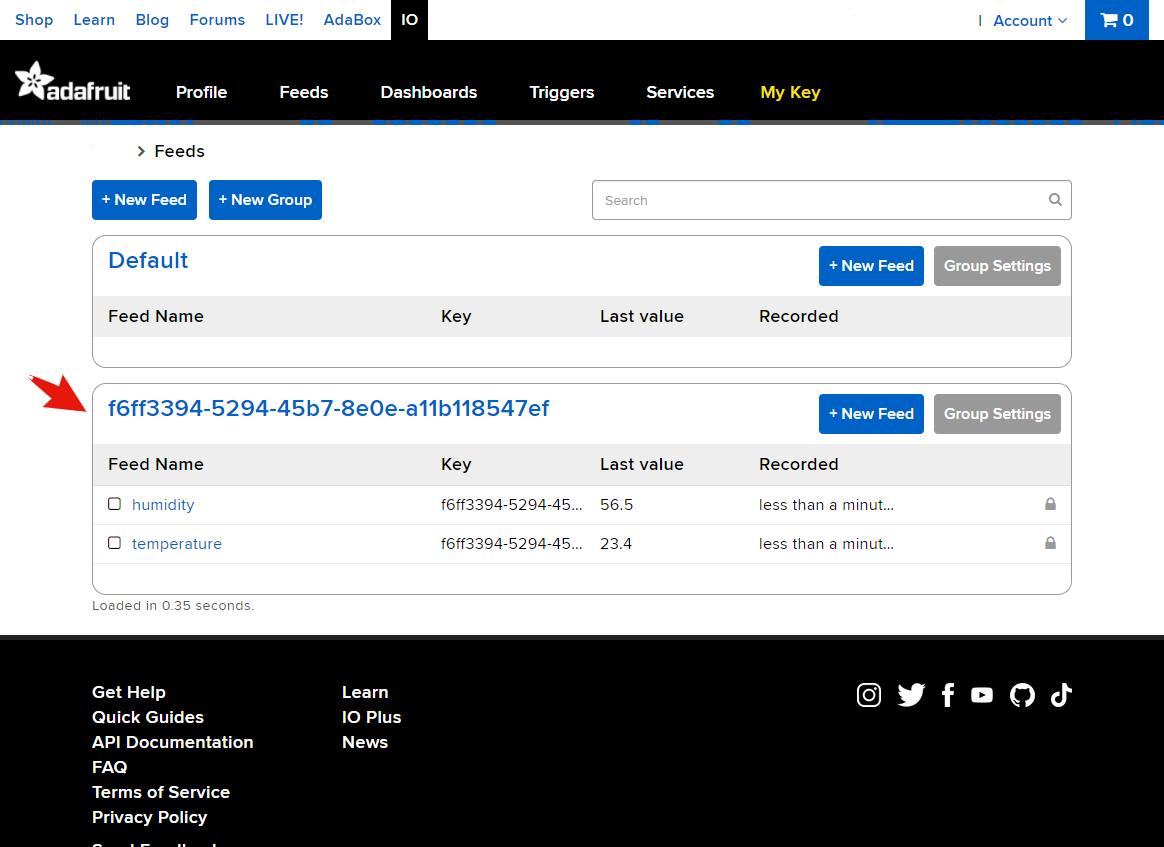Screen dimensions: 1164x847
Task: Click New Group button
Action: pyautogui.click(x=265, y=200)
